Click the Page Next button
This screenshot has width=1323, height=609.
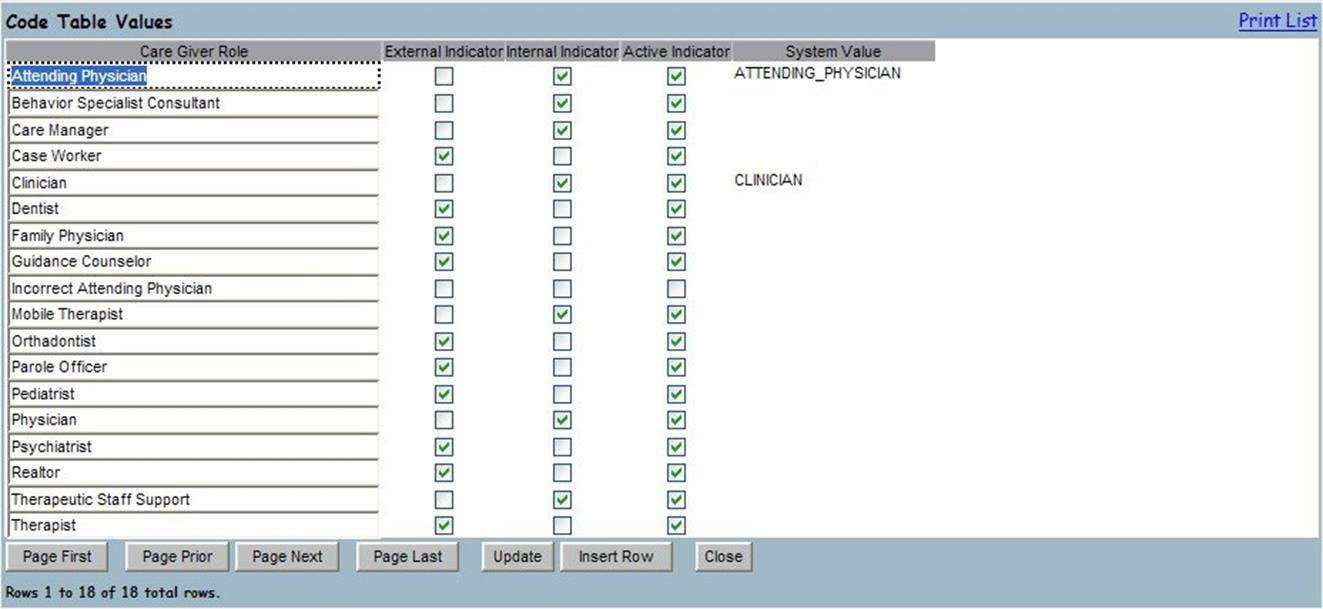click(287, 556)
